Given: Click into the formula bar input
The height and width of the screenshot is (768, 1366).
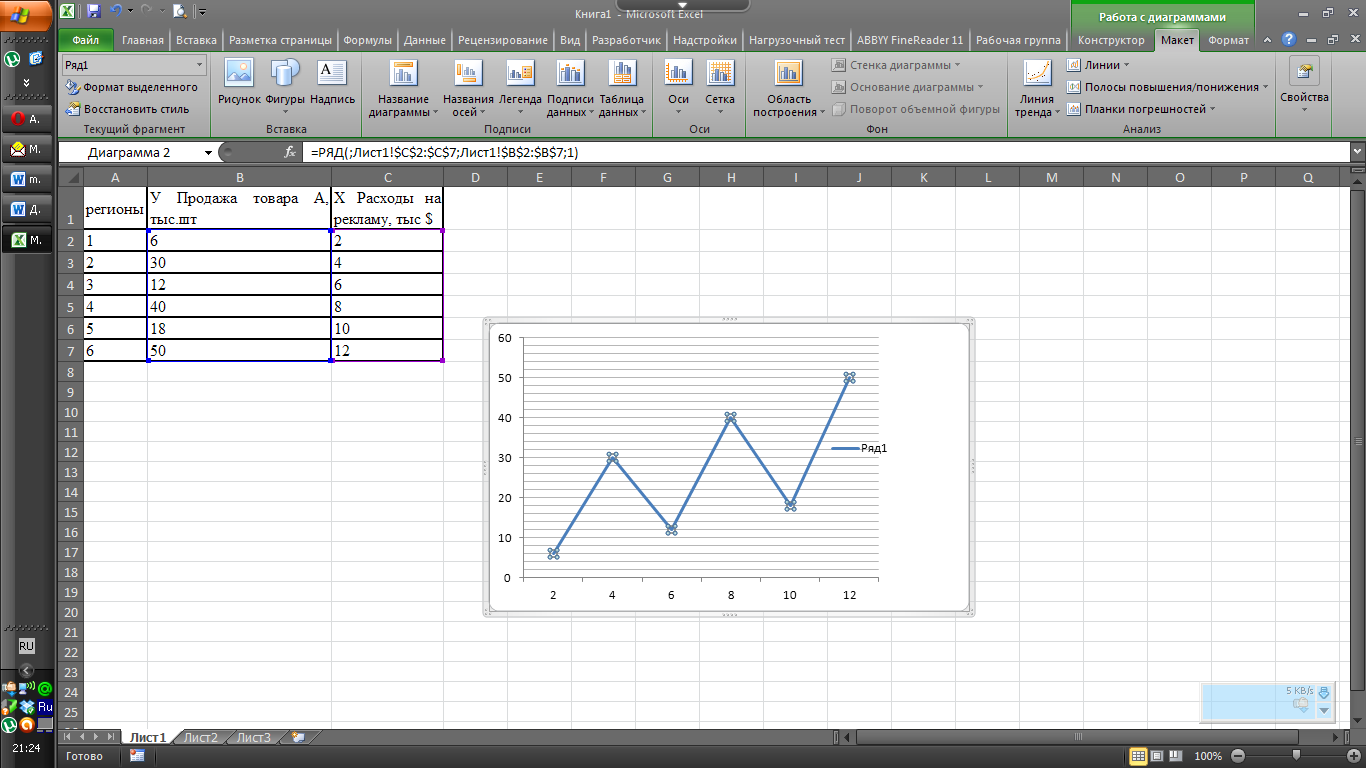Looking at the screenshot, I should click(x=825, y=152).
